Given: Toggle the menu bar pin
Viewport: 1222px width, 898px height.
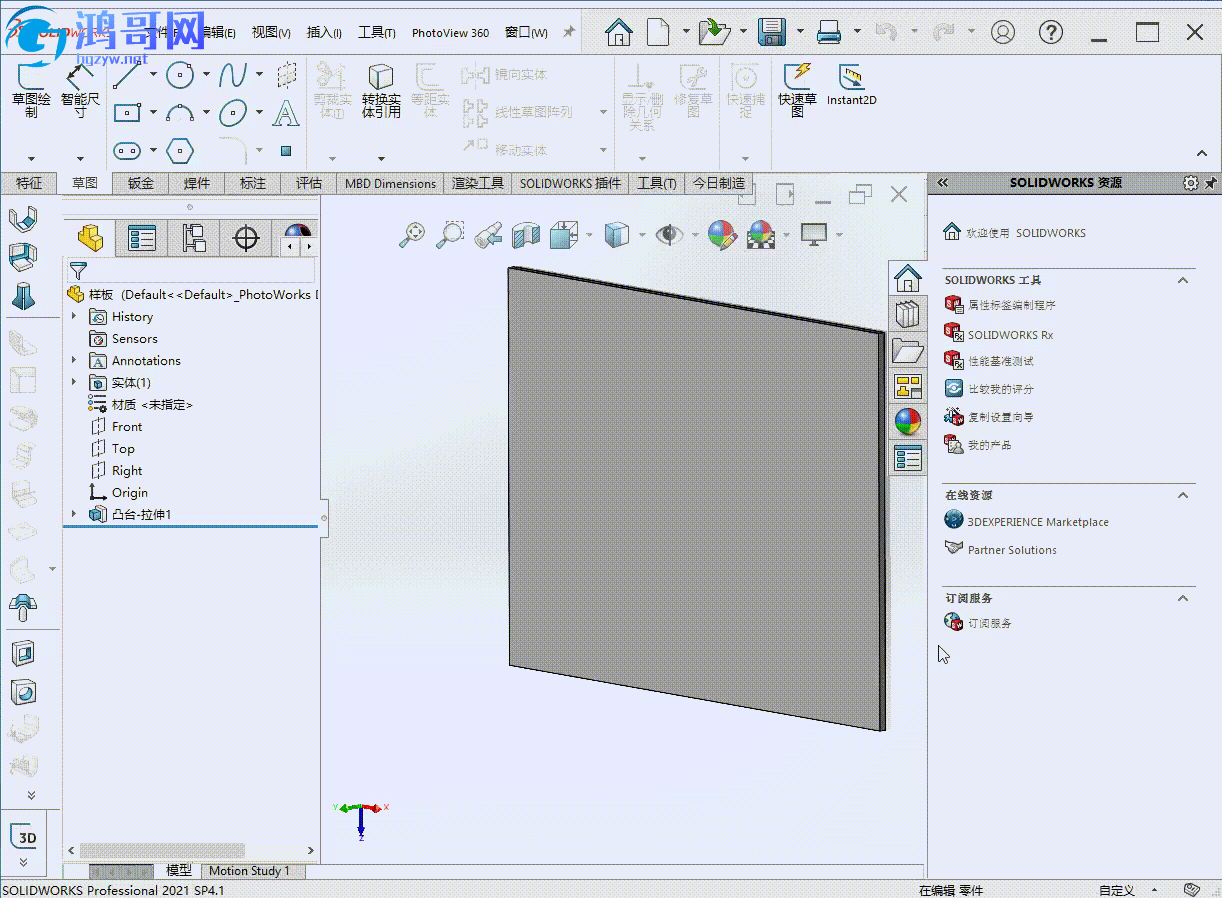Looking at the screenshot, I should (x=569, y=32).
